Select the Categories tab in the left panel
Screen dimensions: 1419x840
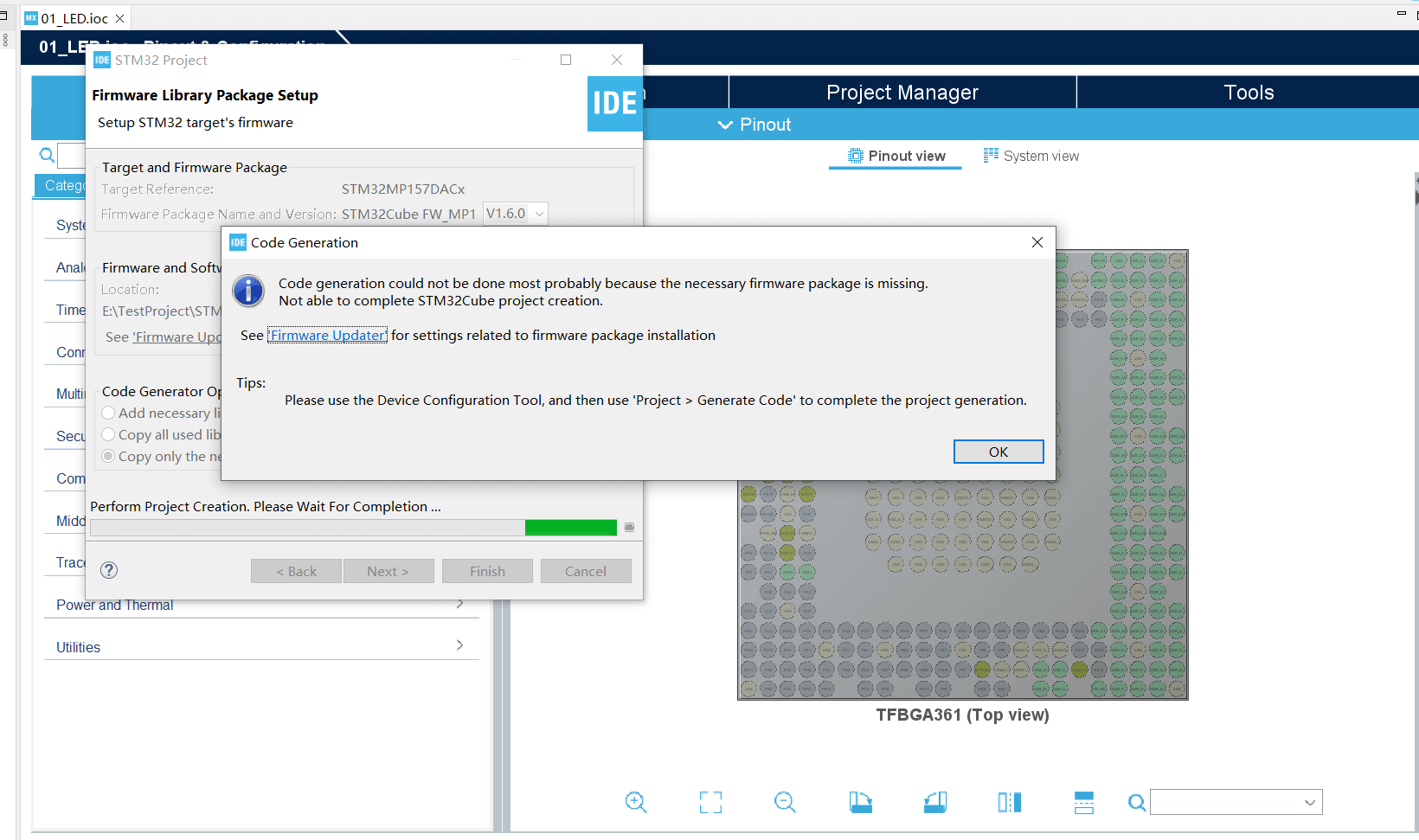pos(61,185)
